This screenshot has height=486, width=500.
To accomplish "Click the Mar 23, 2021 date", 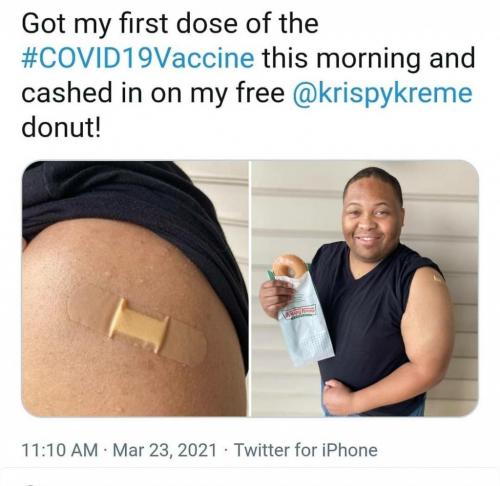I will click(x=165, y=450).
